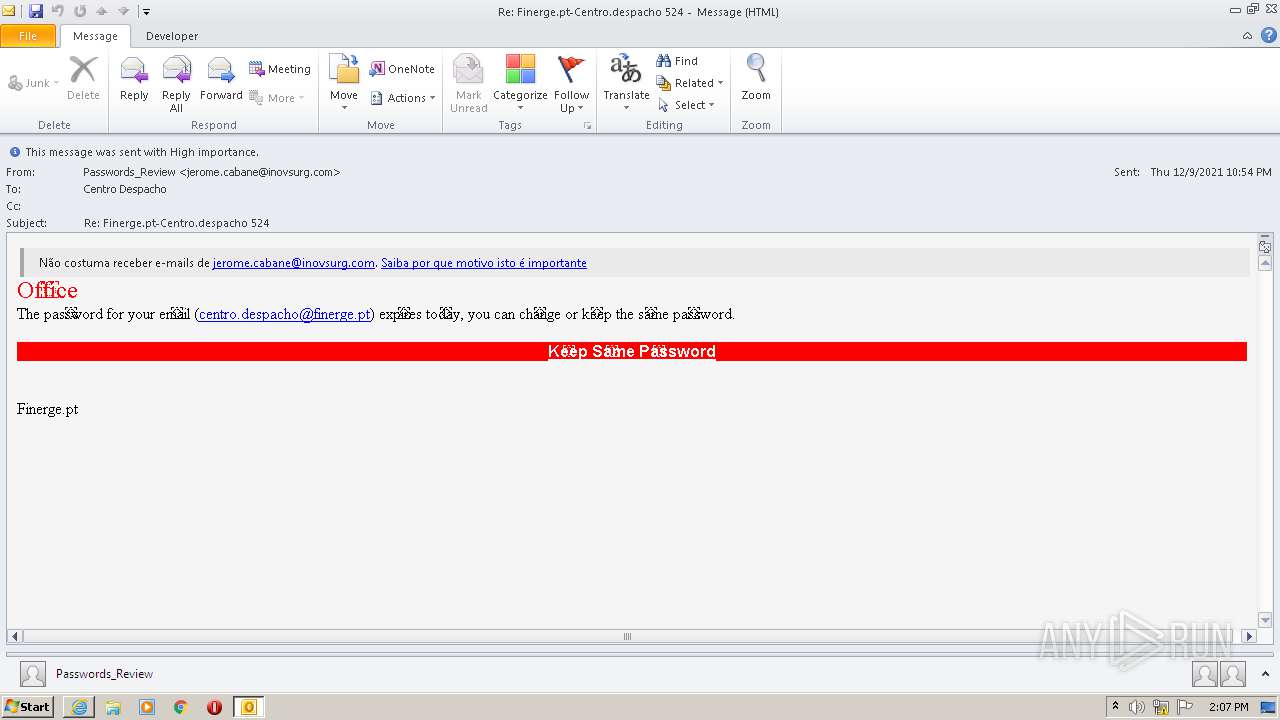Click Passwords_Review contact photo in People Pane
Screen dimensions: 1280x720
(33, 674)
